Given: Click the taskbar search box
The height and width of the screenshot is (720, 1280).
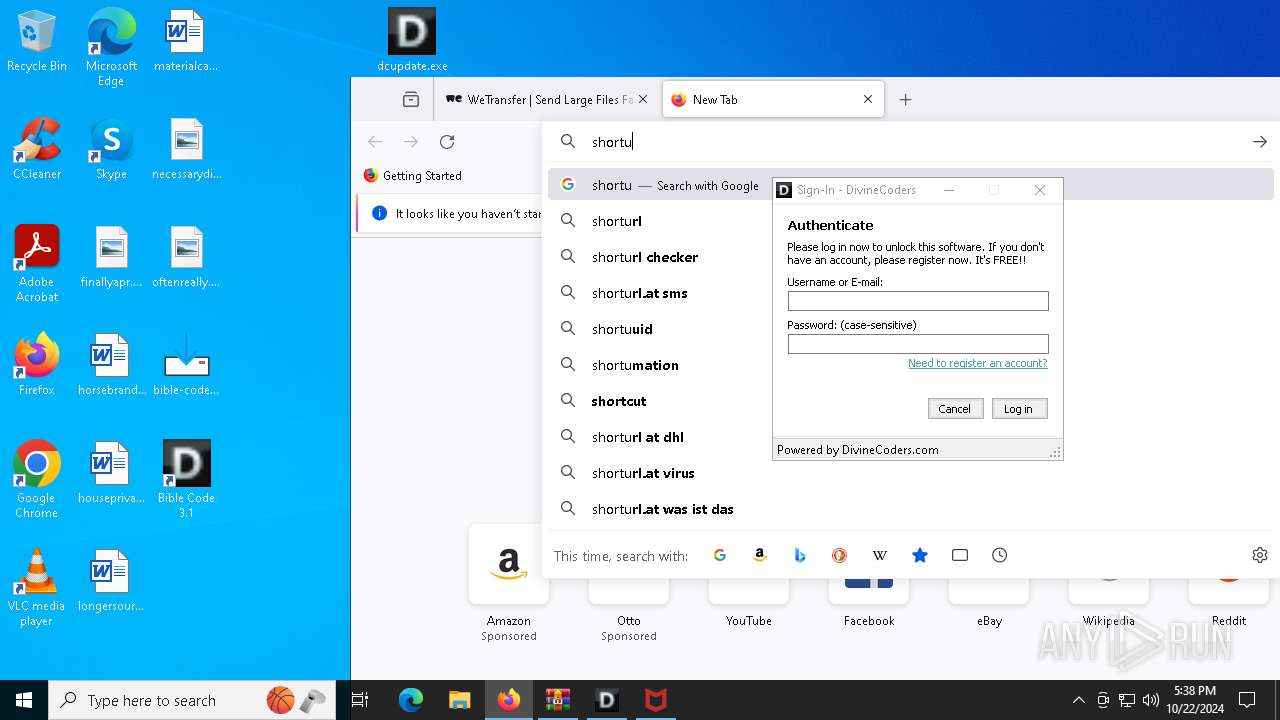Looking at the screenshot, I should coord(192,700).
